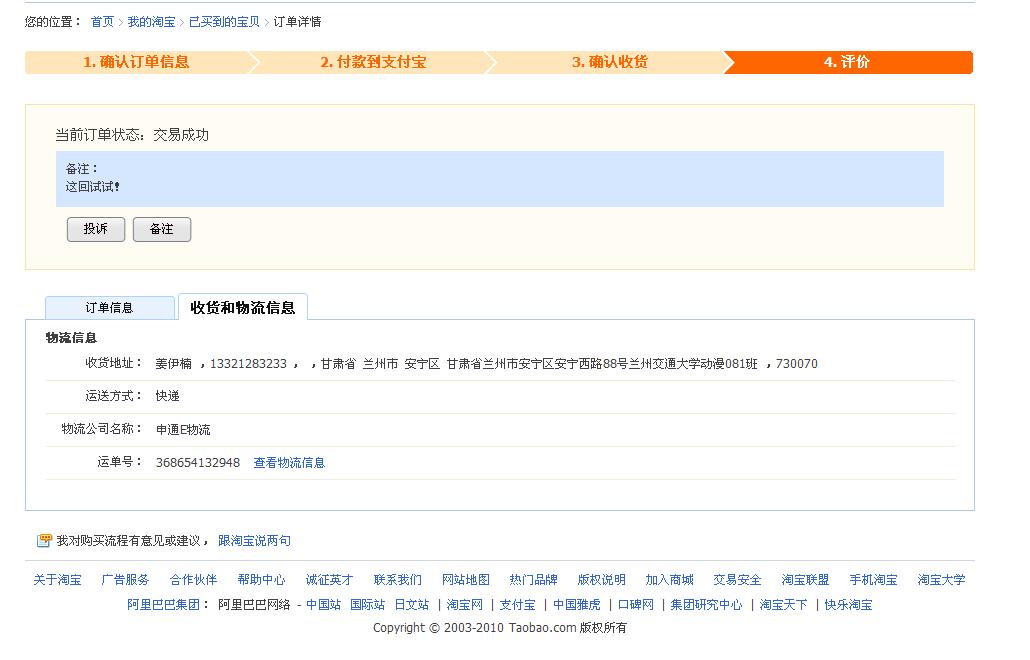The height and width of the screenshot is (660, 1030).
Task: Select the 收货和物流信息 tab
Action: (243, 307)
